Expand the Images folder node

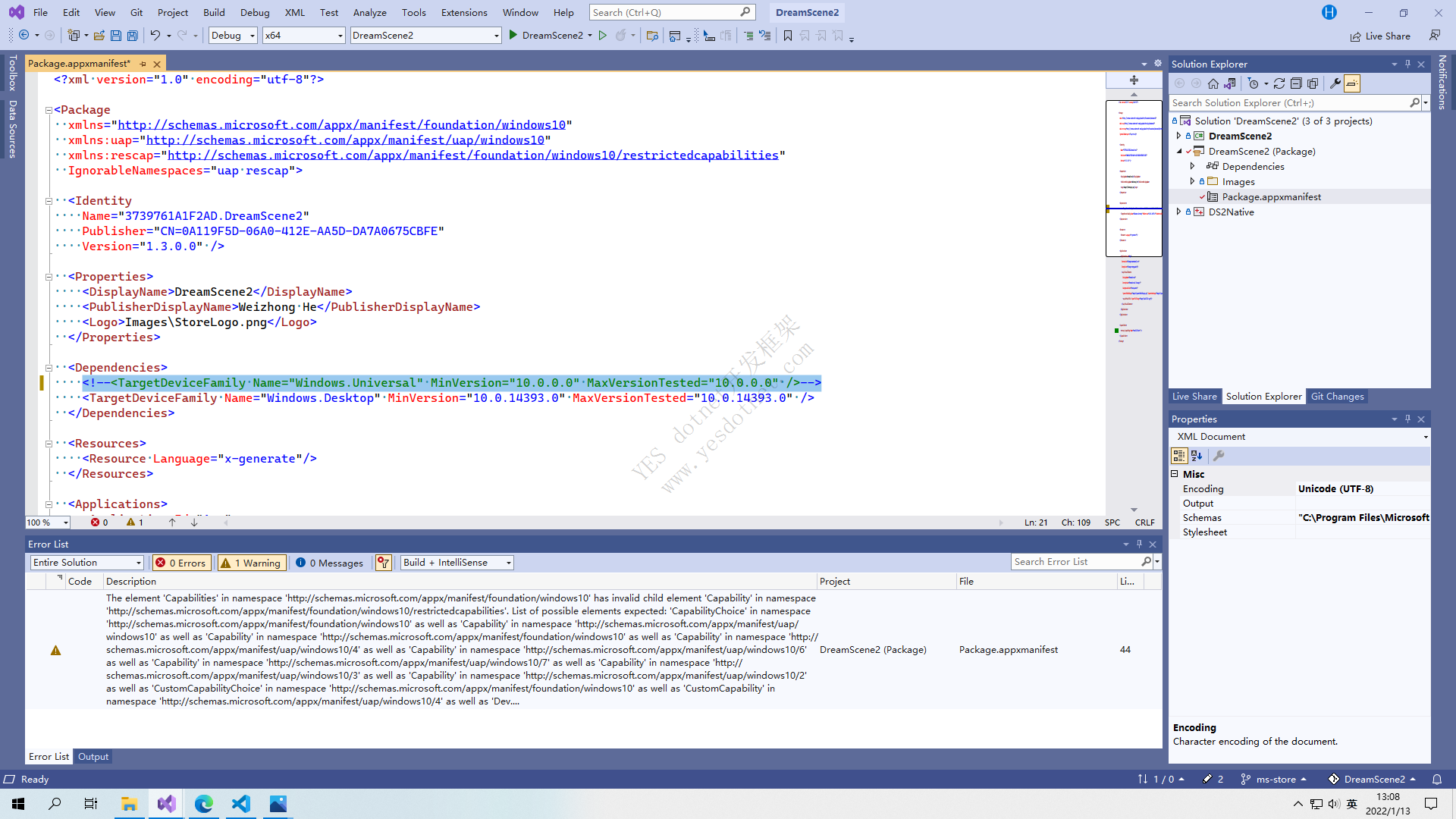pyautogui.click(x=1192, y=182)
